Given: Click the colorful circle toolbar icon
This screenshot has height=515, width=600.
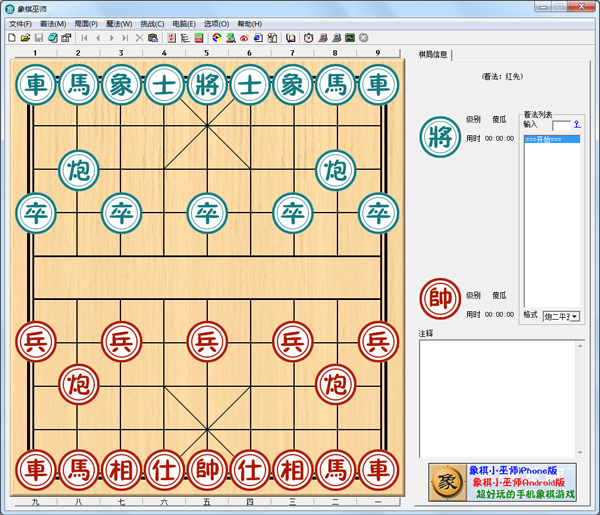Looking at the screenshot, I should coord(217,38).
